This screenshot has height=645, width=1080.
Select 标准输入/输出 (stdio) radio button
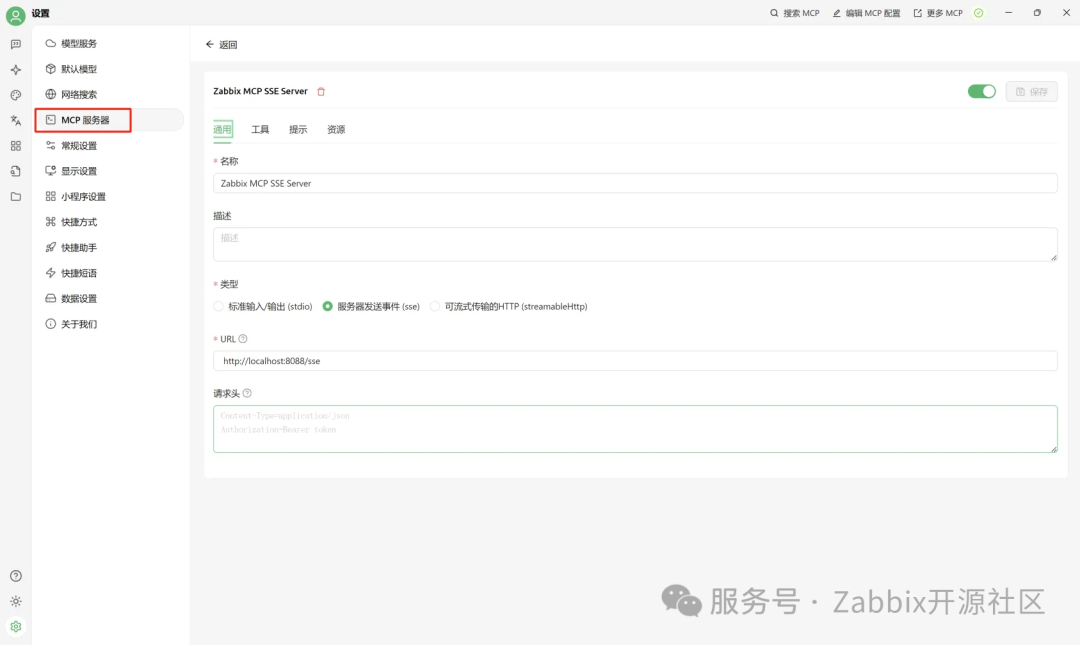tap(218, 306)
